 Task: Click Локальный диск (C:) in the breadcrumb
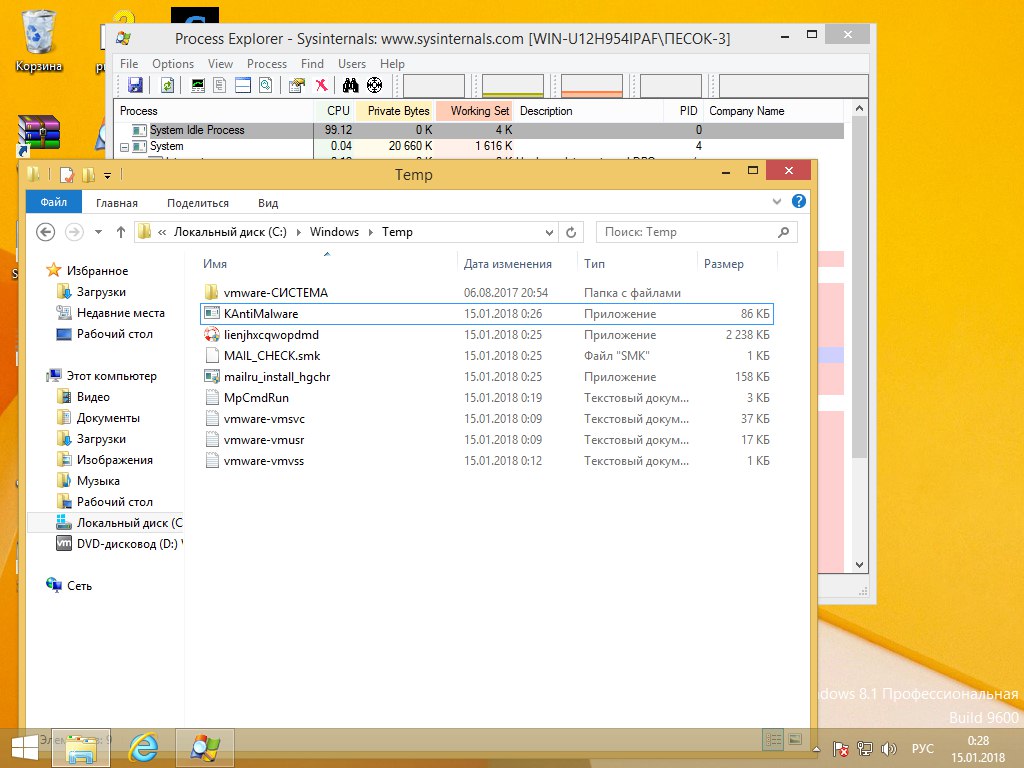pyautogui.click(x=230, y=232)
